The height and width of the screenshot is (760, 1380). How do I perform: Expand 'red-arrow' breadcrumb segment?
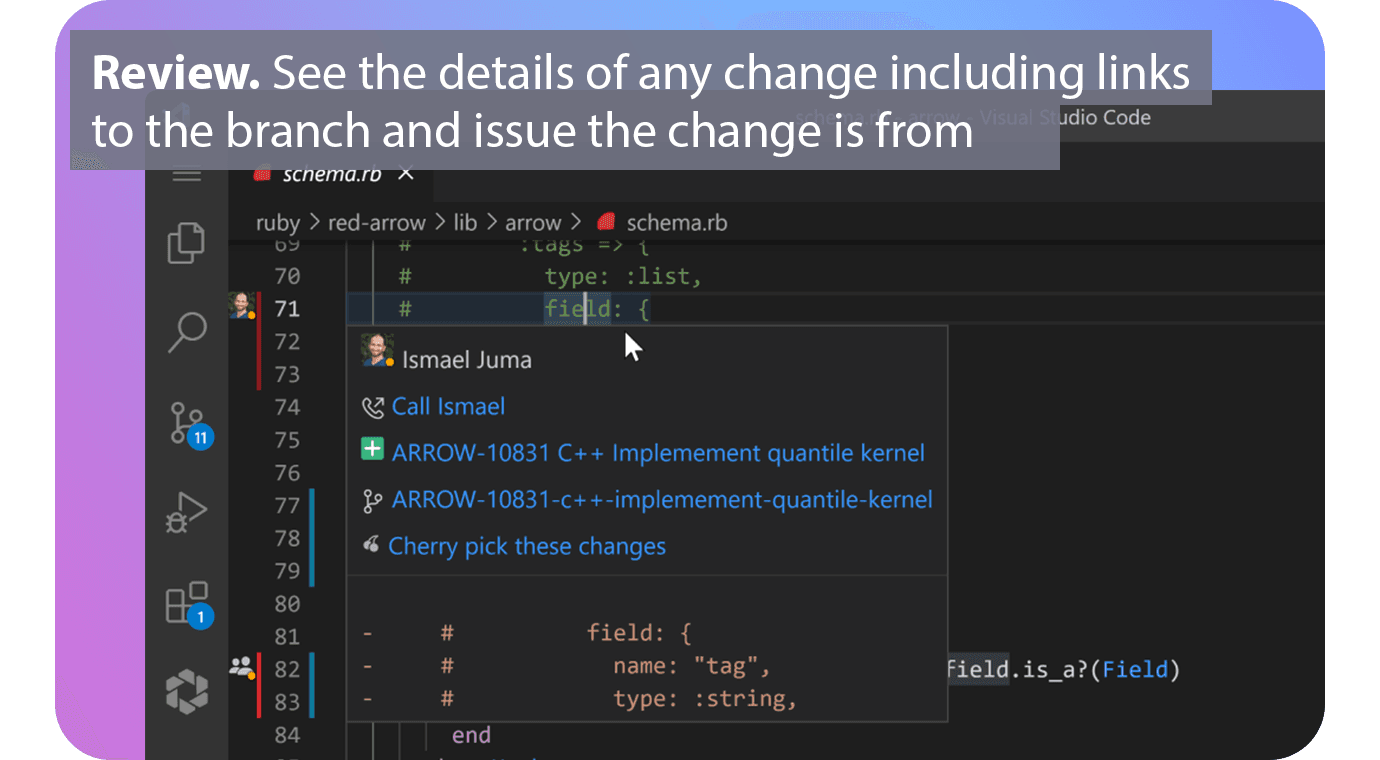tap(377, 222)
